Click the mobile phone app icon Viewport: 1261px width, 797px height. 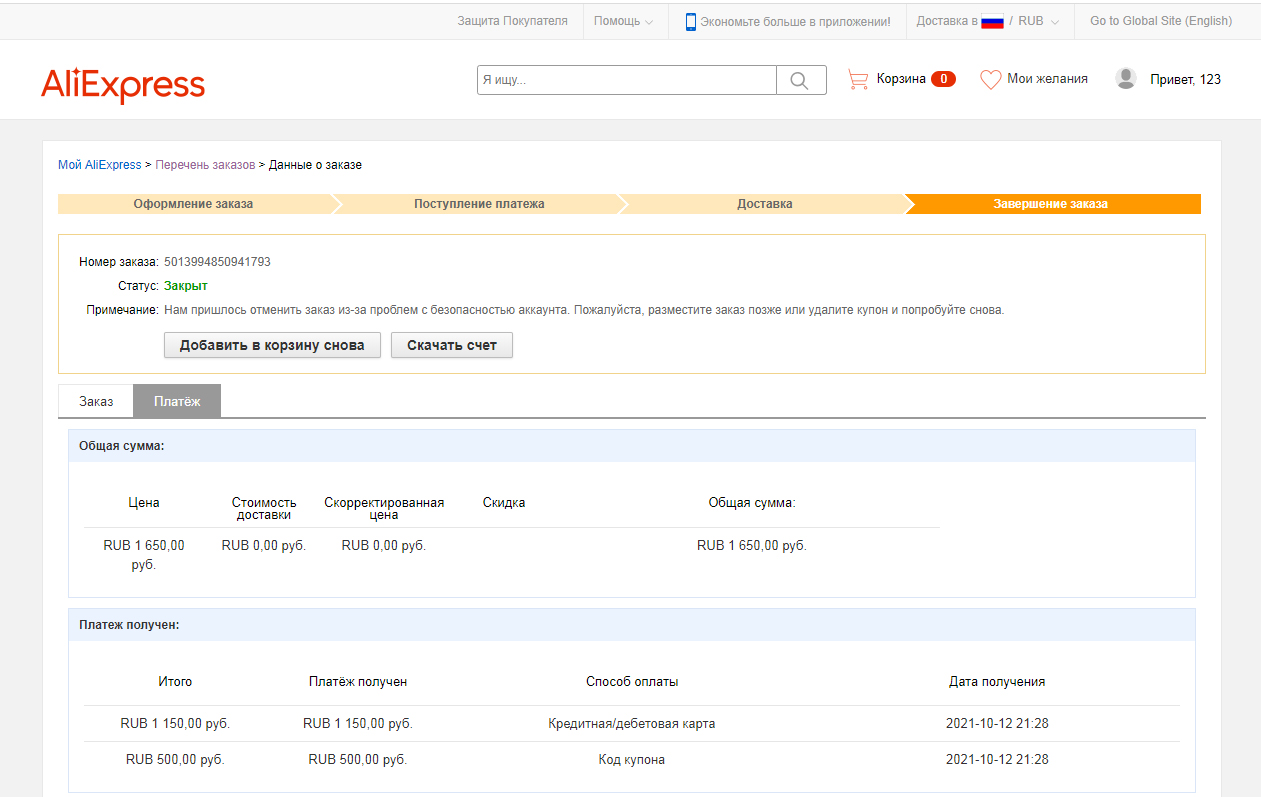point(690,21)
